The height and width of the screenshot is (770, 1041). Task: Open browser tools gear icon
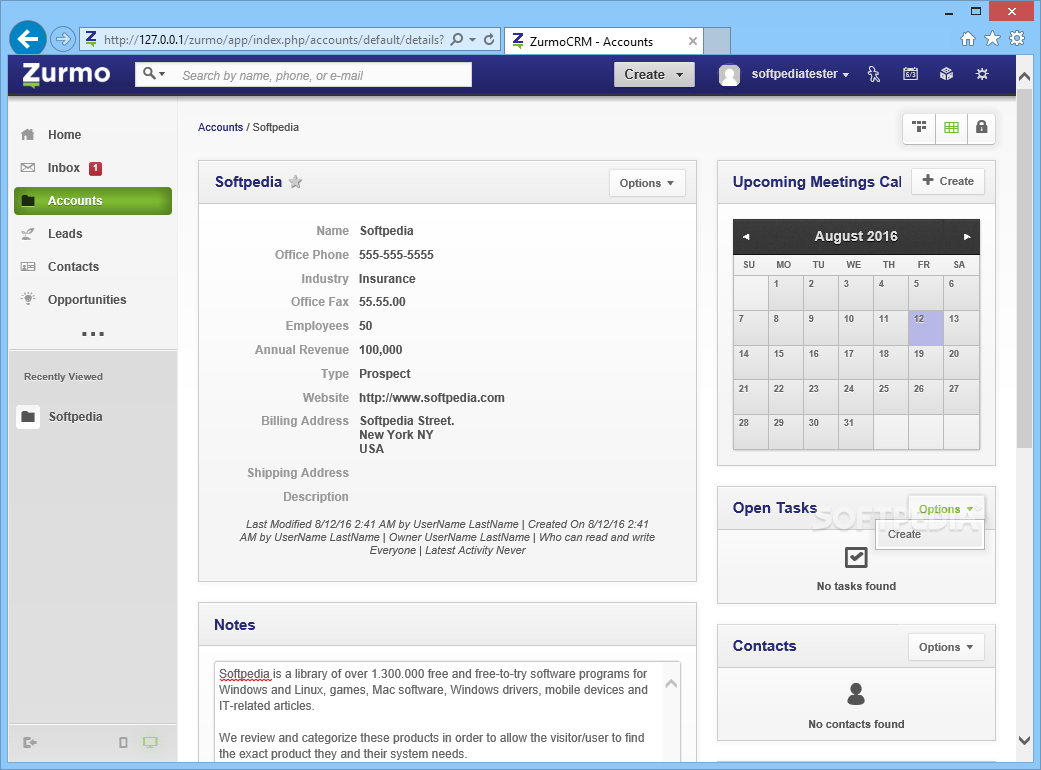(1017, 38)
